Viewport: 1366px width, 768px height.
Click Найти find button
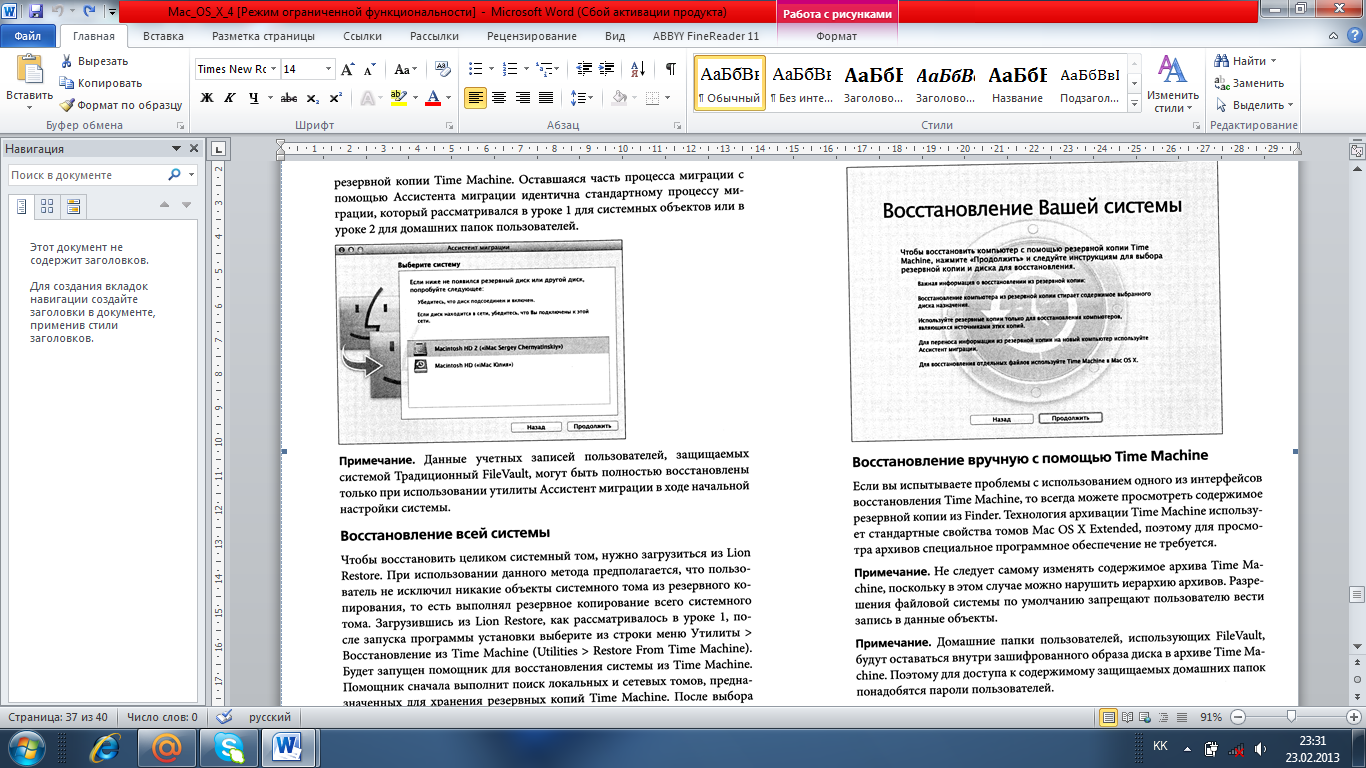1240,61
